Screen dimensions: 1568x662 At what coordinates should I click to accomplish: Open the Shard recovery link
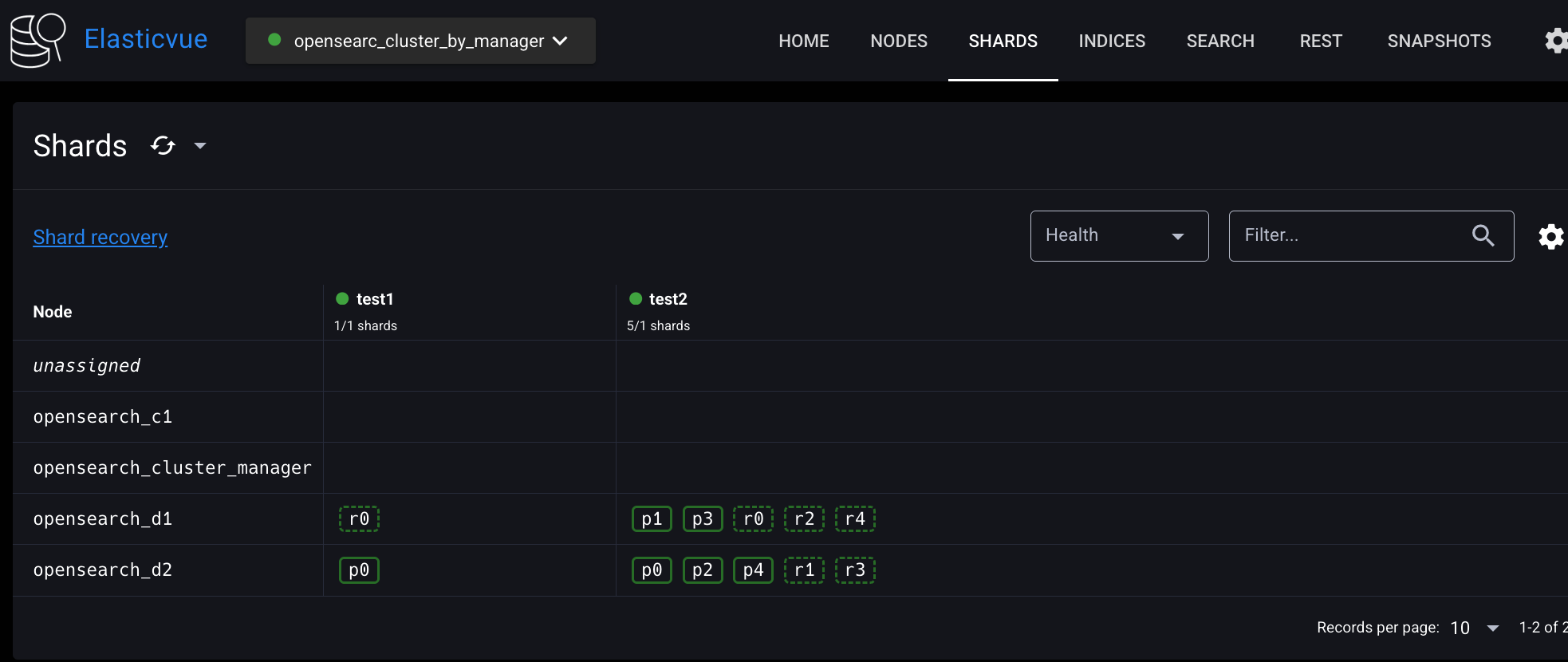(100, 238)
